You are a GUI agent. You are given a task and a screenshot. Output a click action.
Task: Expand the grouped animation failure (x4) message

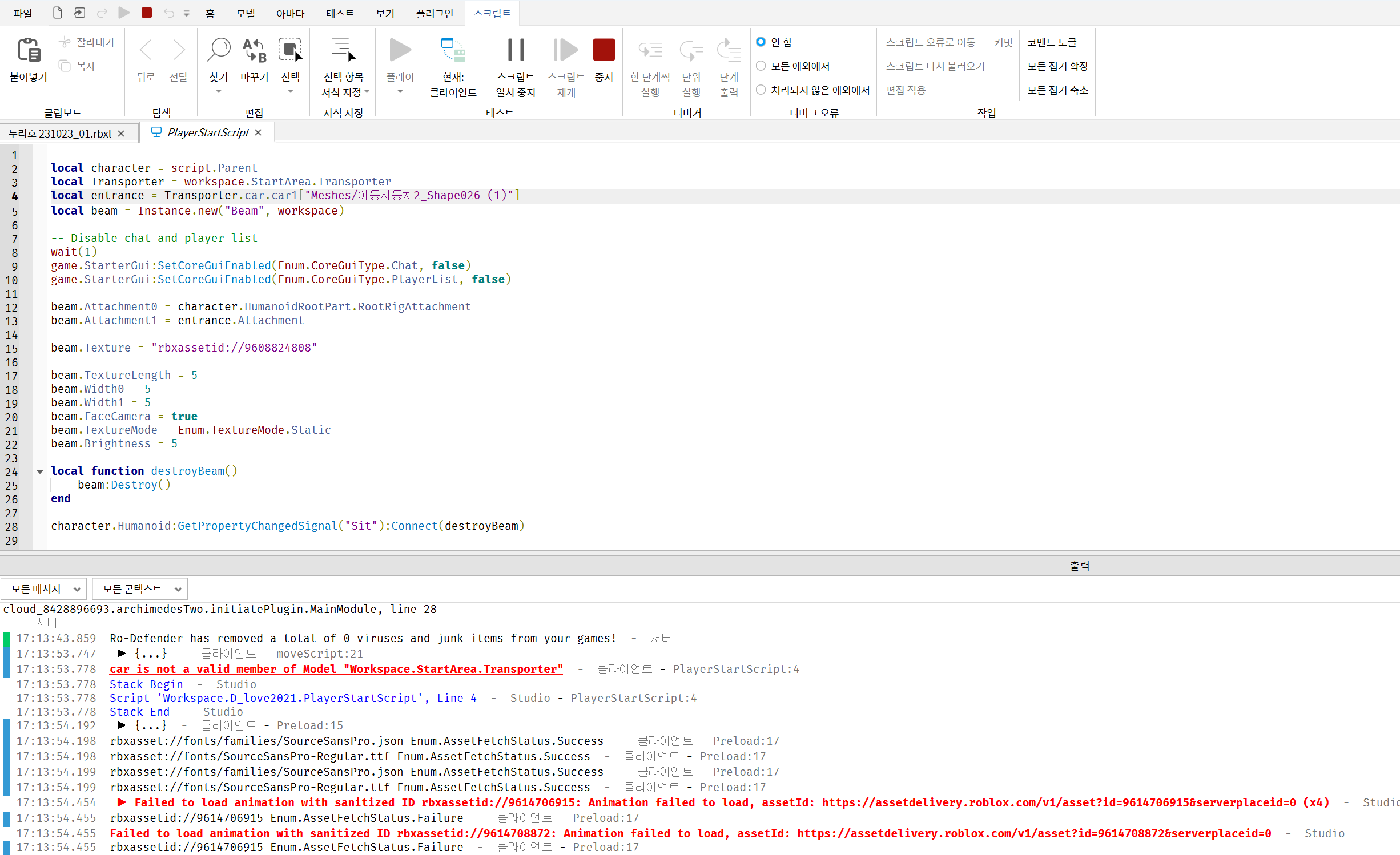coord(122,802)
